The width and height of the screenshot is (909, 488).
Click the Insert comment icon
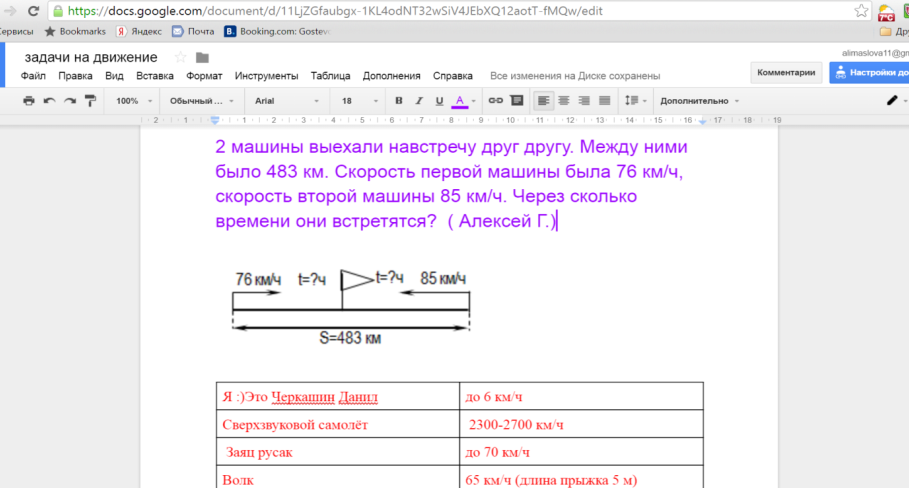click(517, 101)
